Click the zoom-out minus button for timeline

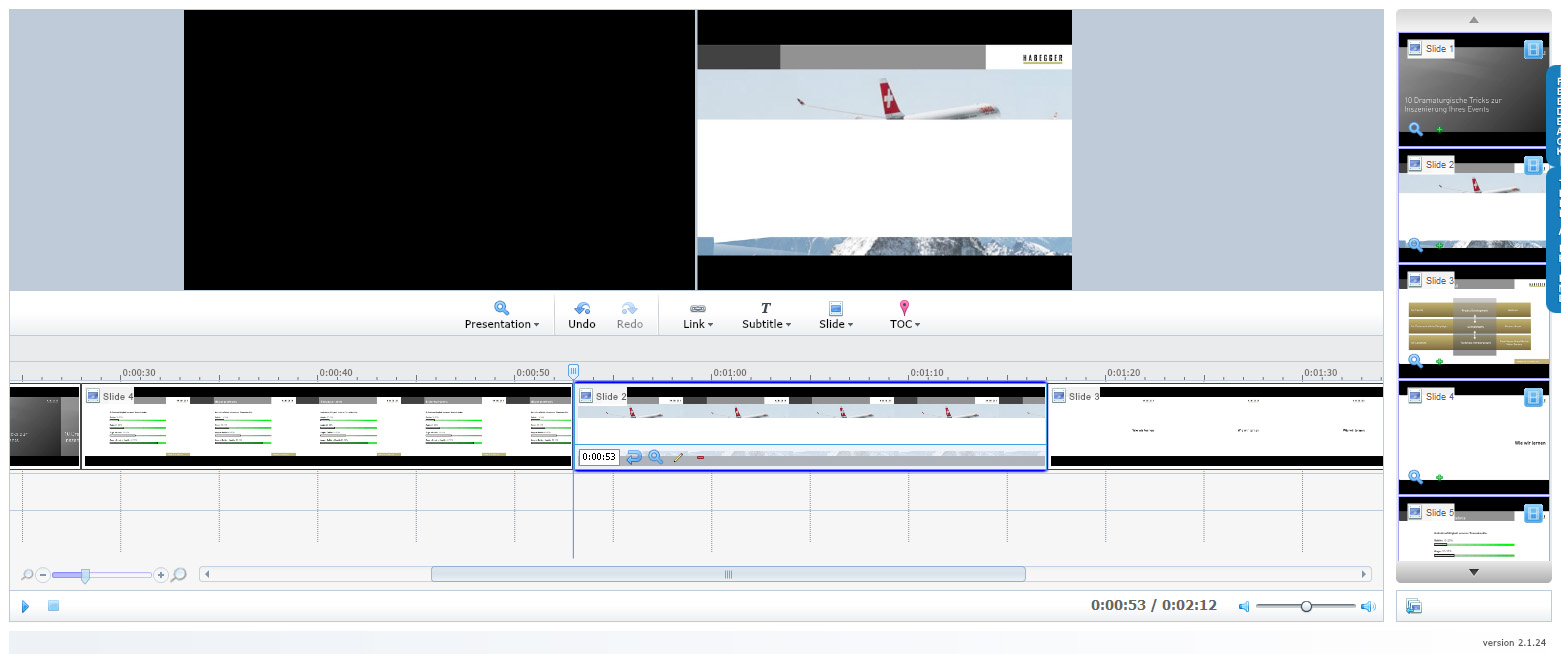click(x=43, y=575)
